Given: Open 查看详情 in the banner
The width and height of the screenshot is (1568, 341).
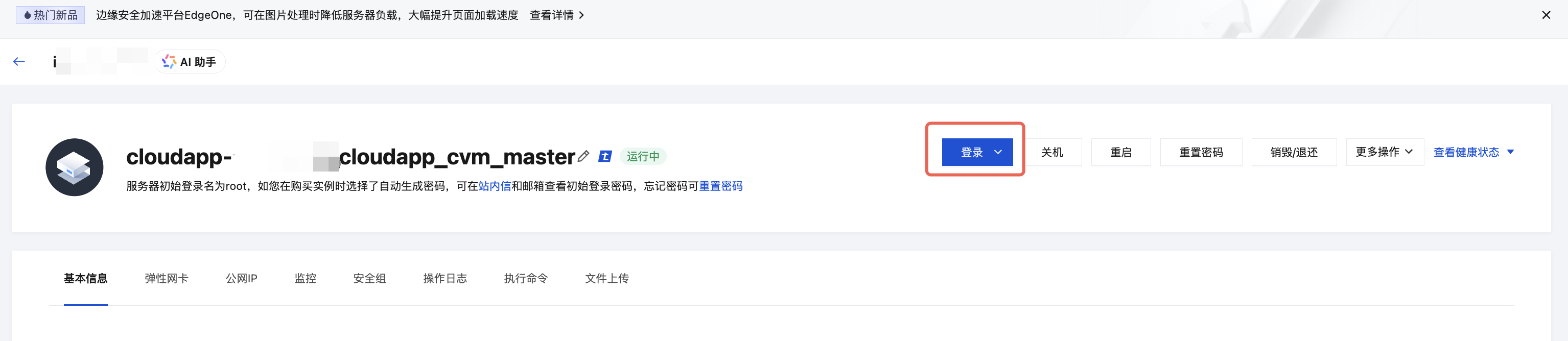Looking at the screenshot, I should click(x=556, y=15).
